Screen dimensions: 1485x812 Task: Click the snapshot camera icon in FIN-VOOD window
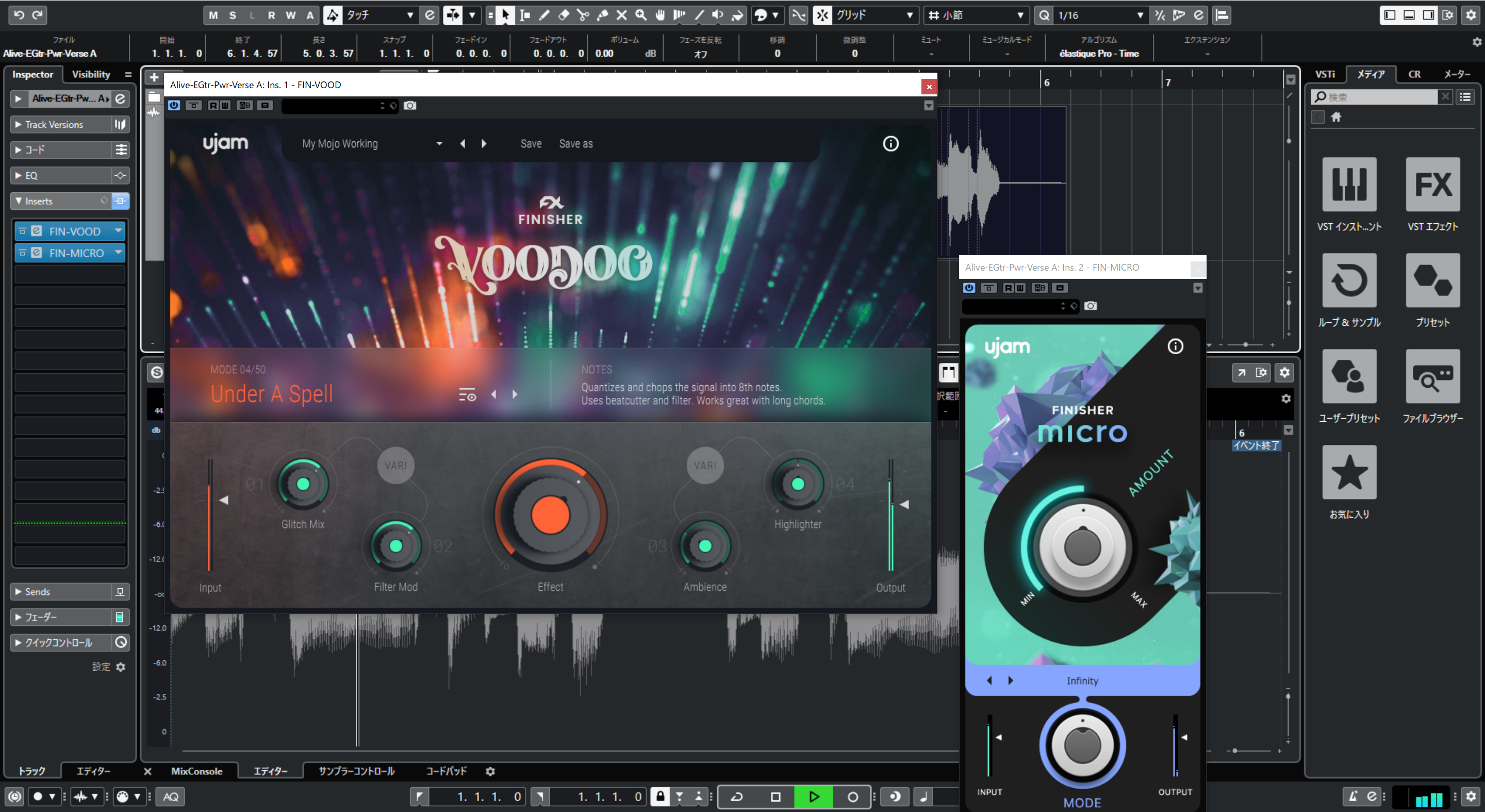tap(410, 106)
